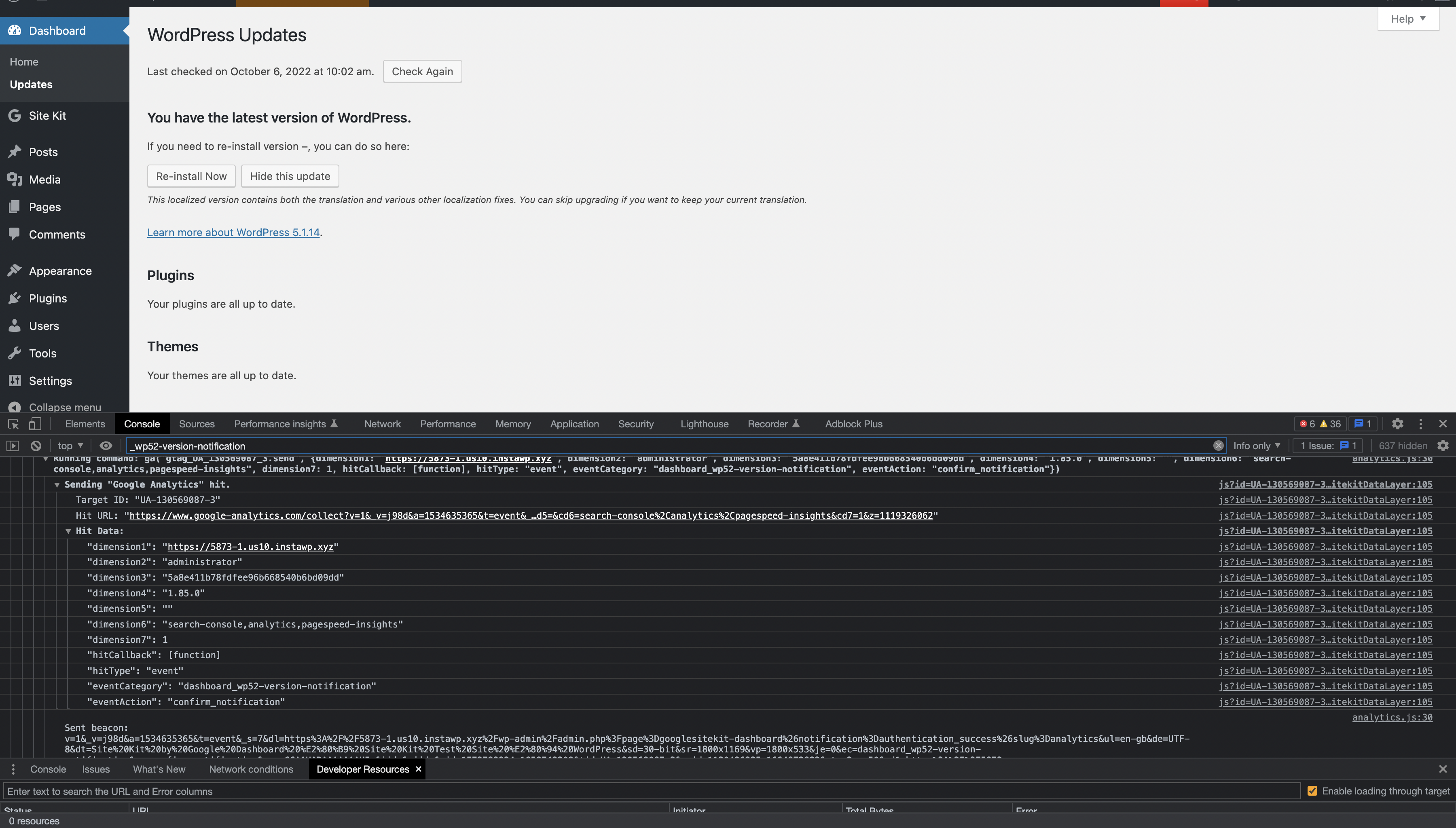Create a live expression with the eye icon
This screenshot has height=828, width=1456.
(x=106, y=445)
